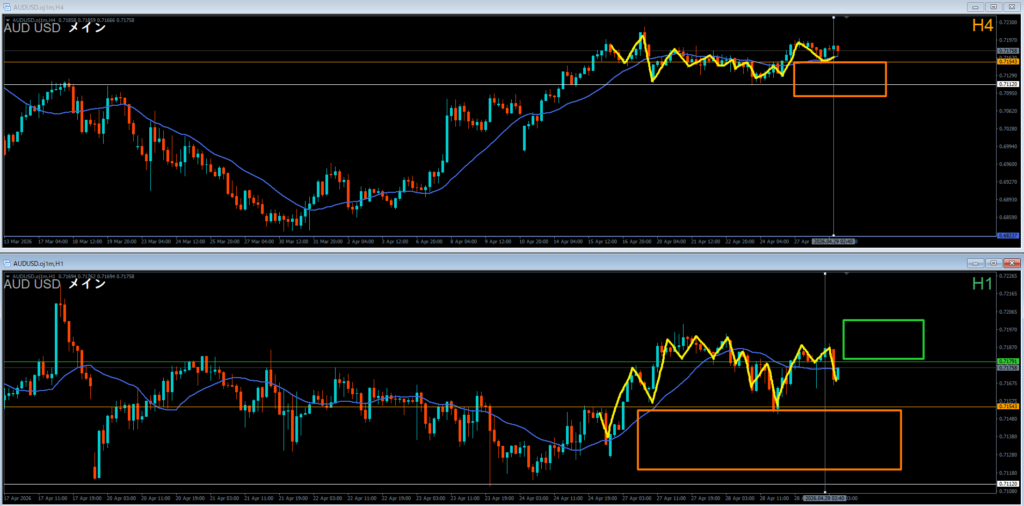Close the AUDUSD H1 chart window
Viewport: 1024px width, 506px height.
click(x=1011, y=263)
